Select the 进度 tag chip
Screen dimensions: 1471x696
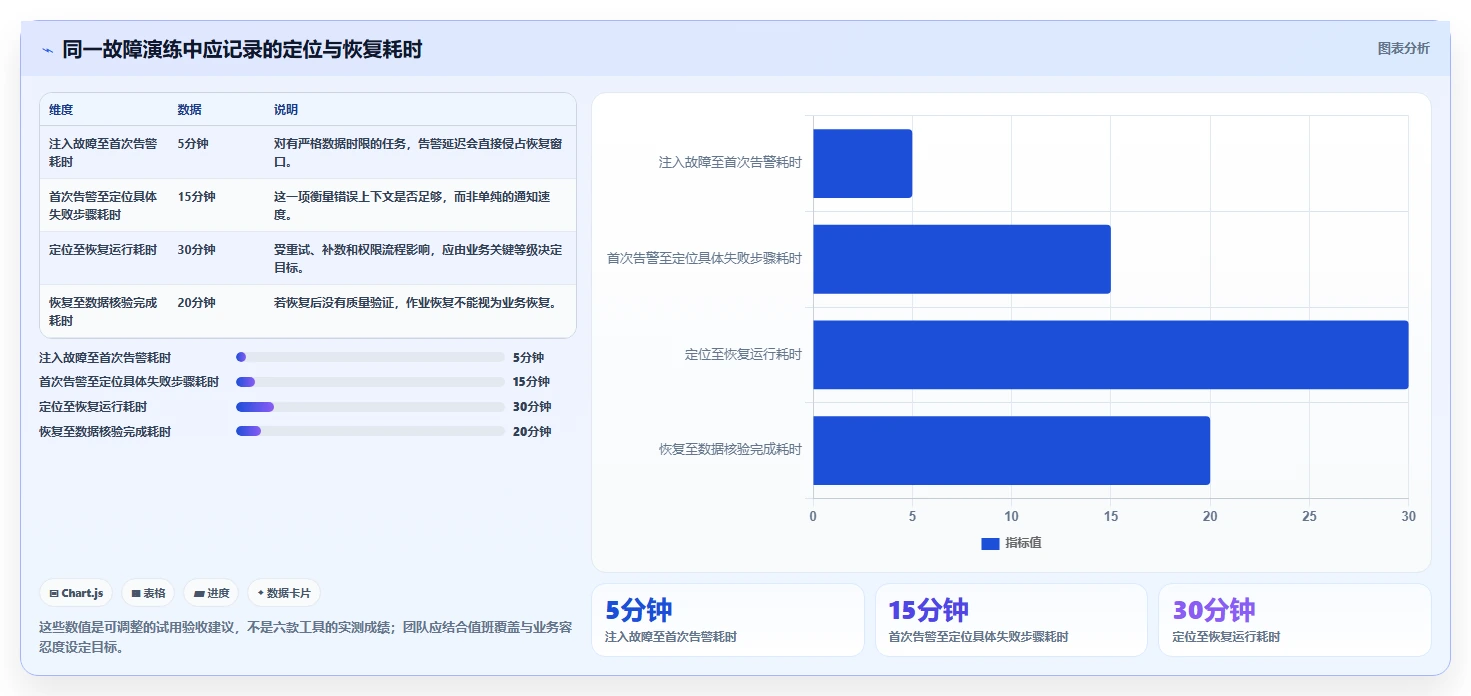211,593
